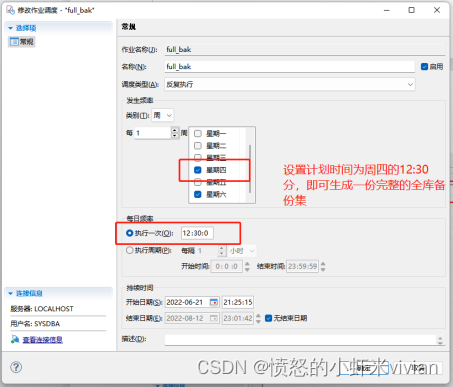This screenshot has width=453, height=387.
Task: Click the 描述 field scroll arrows
Action: click(x=440, y=340)
